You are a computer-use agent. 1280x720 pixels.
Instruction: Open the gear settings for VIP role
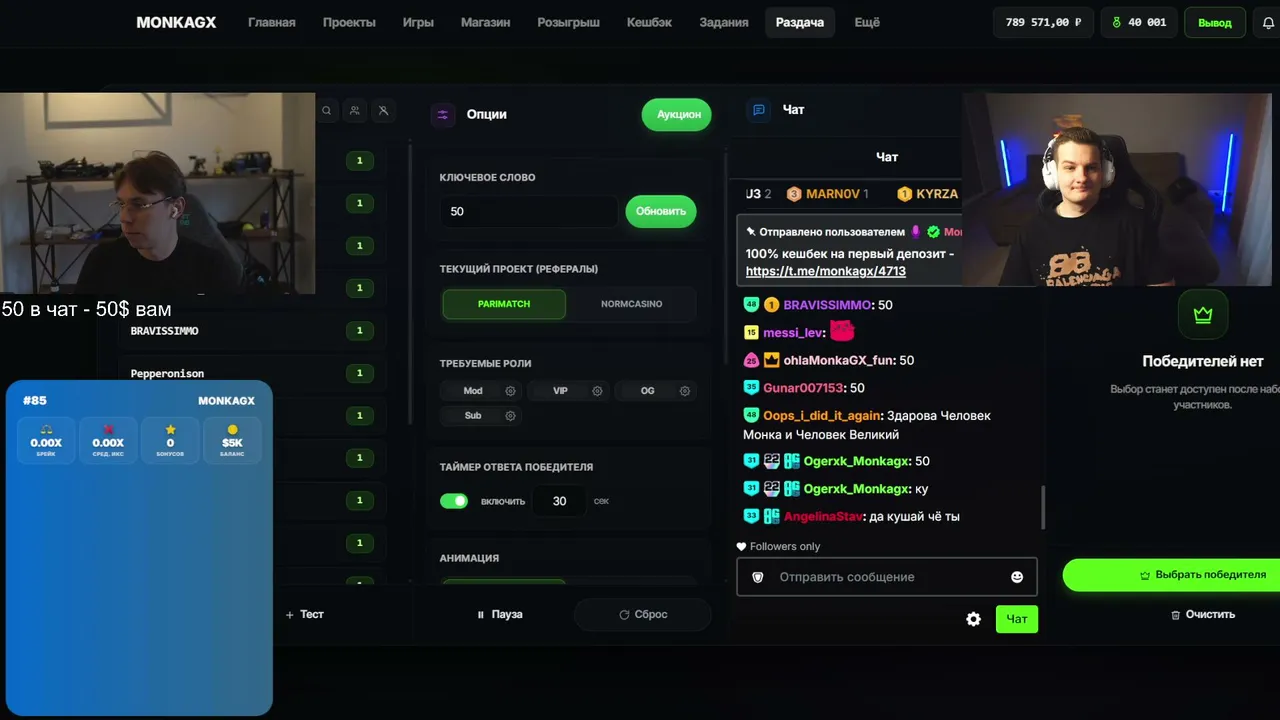(597, 391)
